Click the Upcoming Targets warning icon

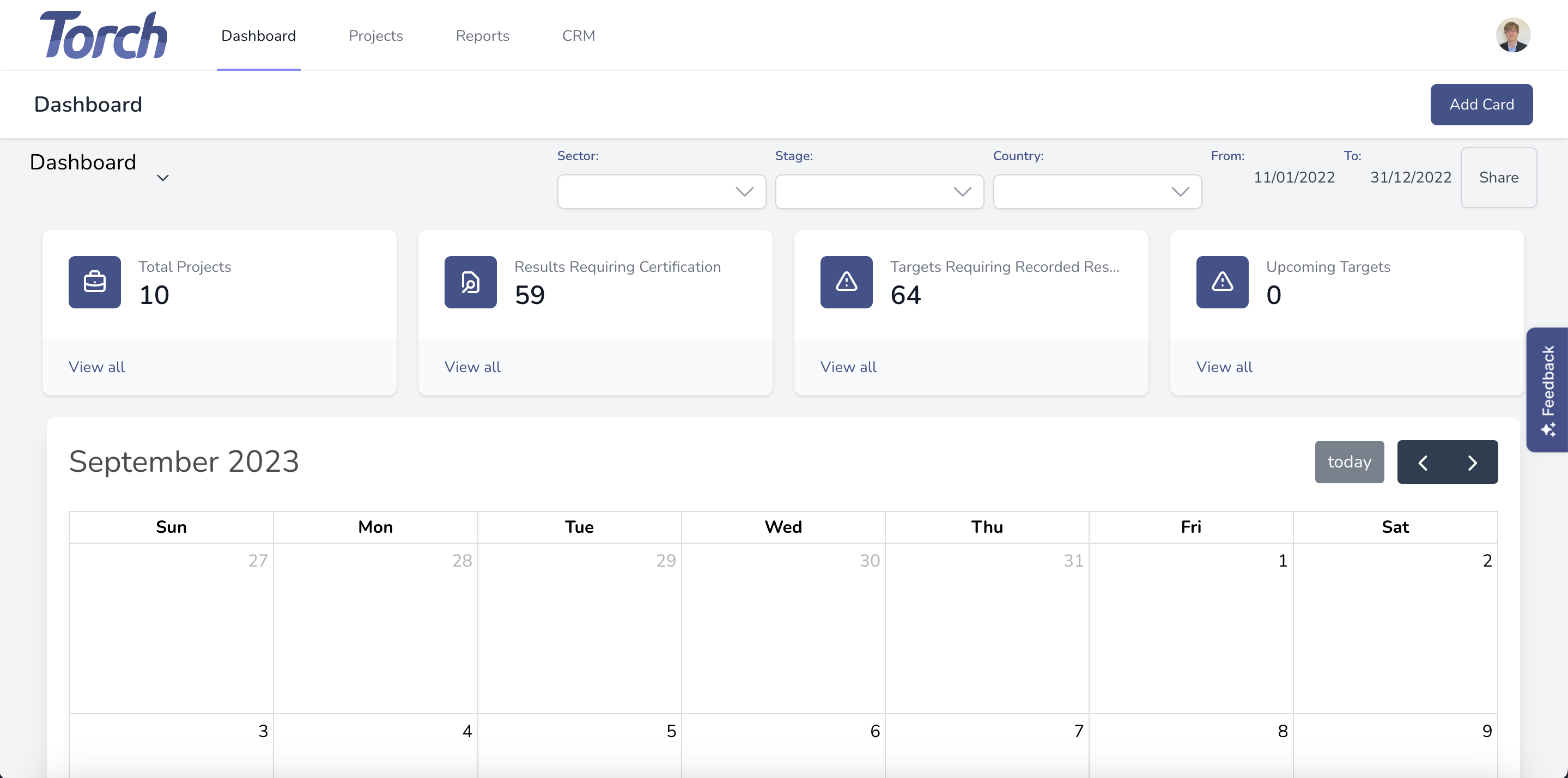click(x=1222, y=282)
